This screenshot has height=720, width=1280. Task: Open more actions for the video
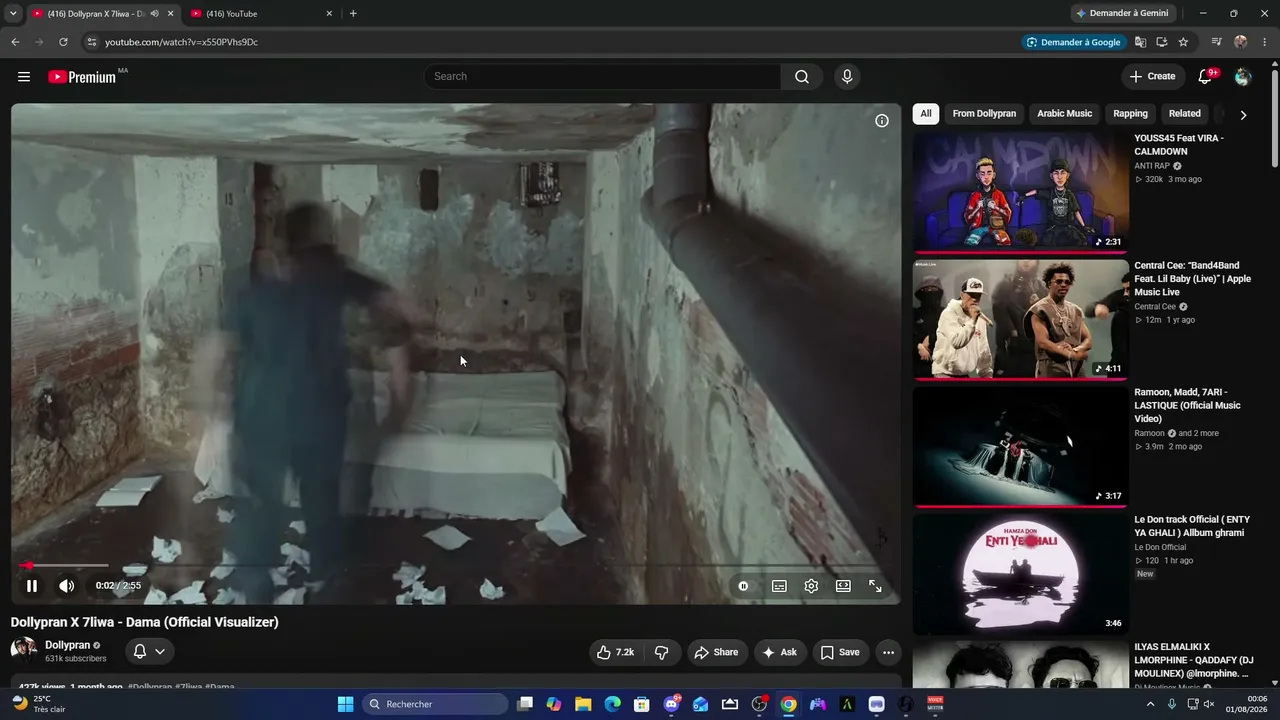(888, 652)
